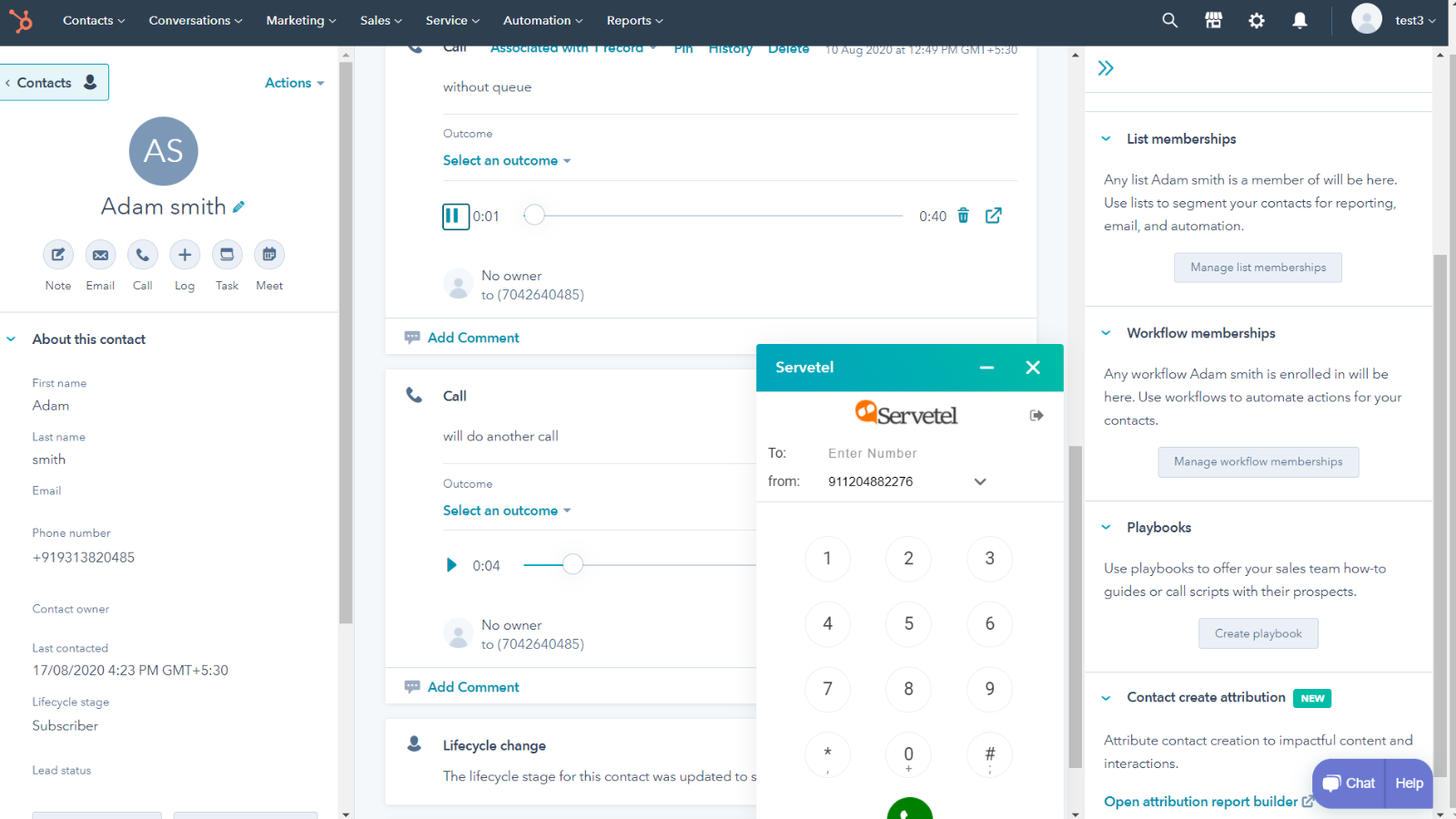Click the Task icon
The image size is (1456, 819).
coord(227,255)
